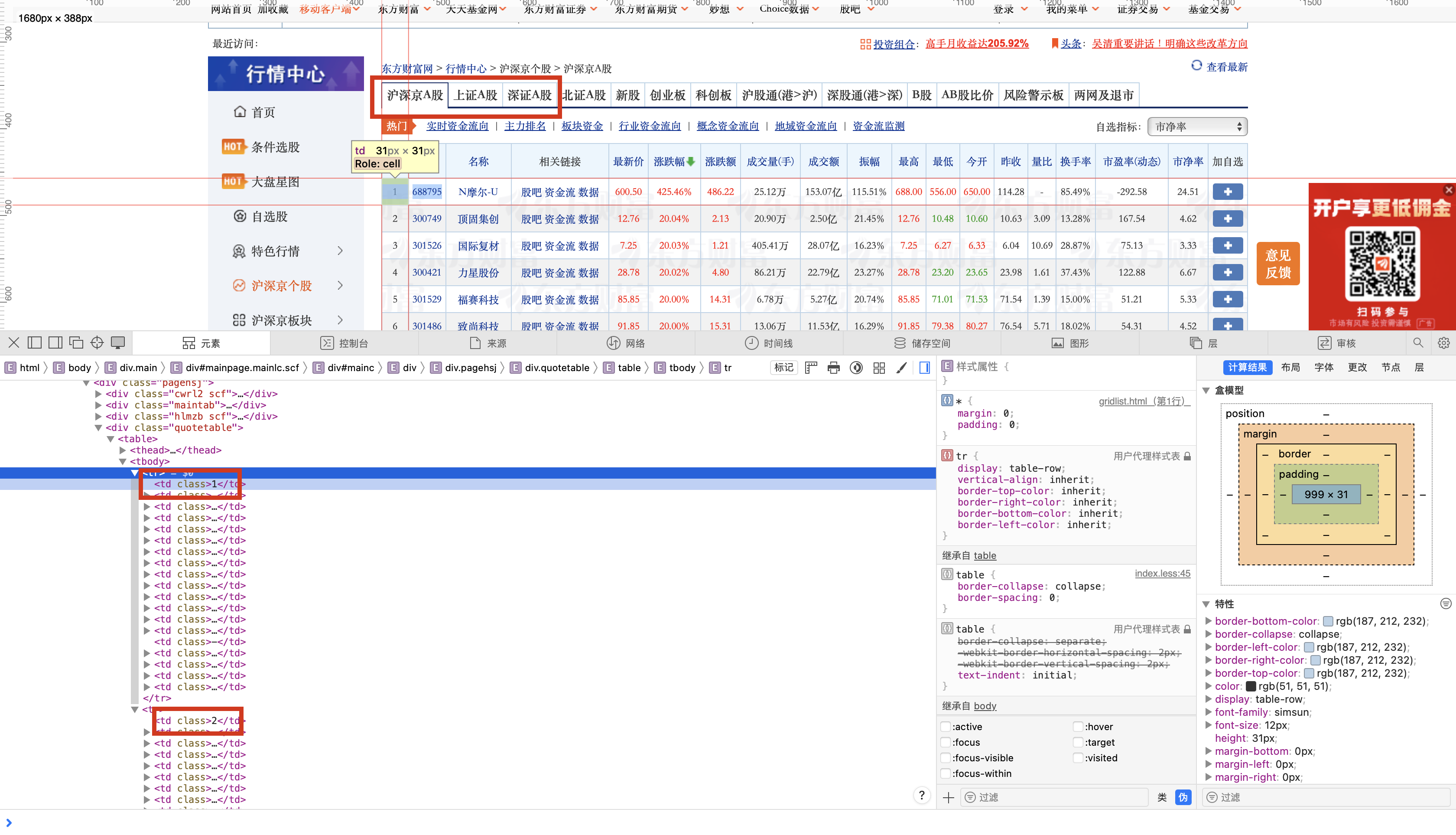1456x835 pixels.
Task: Enable the :hover pseudo-class checkbox
Action: tap(1078, 727)
